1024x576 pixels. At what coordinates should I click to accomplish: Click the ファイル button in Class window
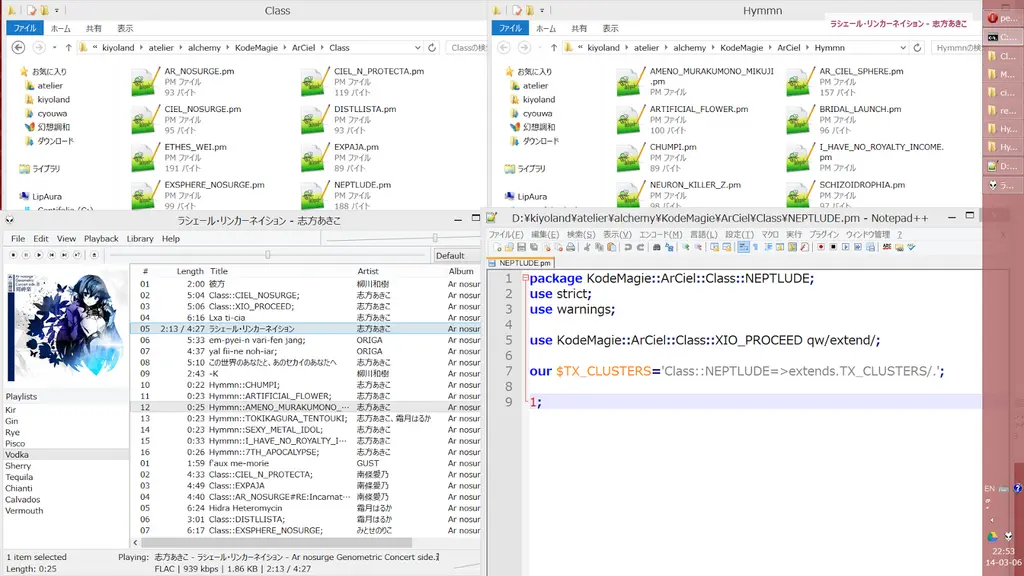tap(25, 28)
